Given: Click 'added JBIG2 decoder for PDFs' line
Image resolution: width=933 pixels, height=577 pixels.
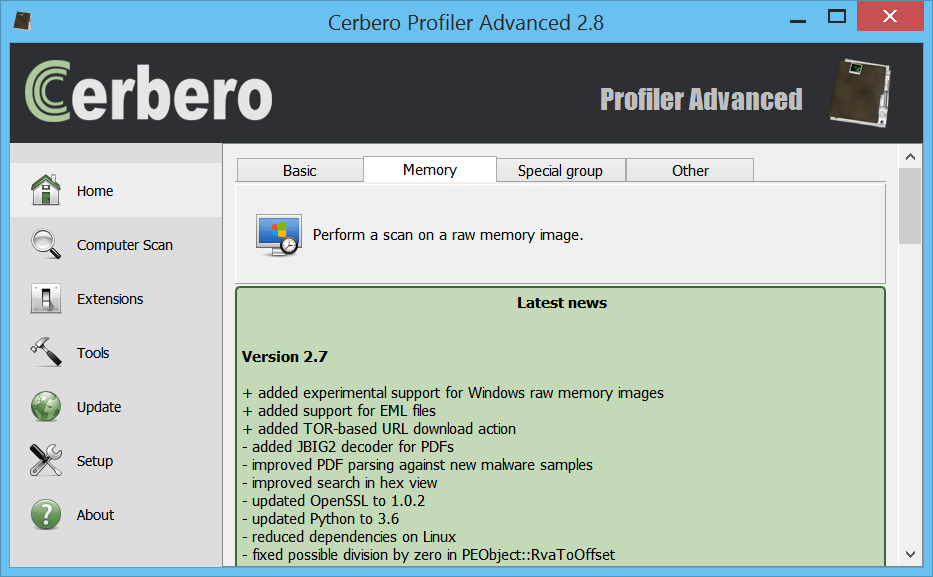Looking at the screenshot, I should pyautogui.click(x=348, y=447).
